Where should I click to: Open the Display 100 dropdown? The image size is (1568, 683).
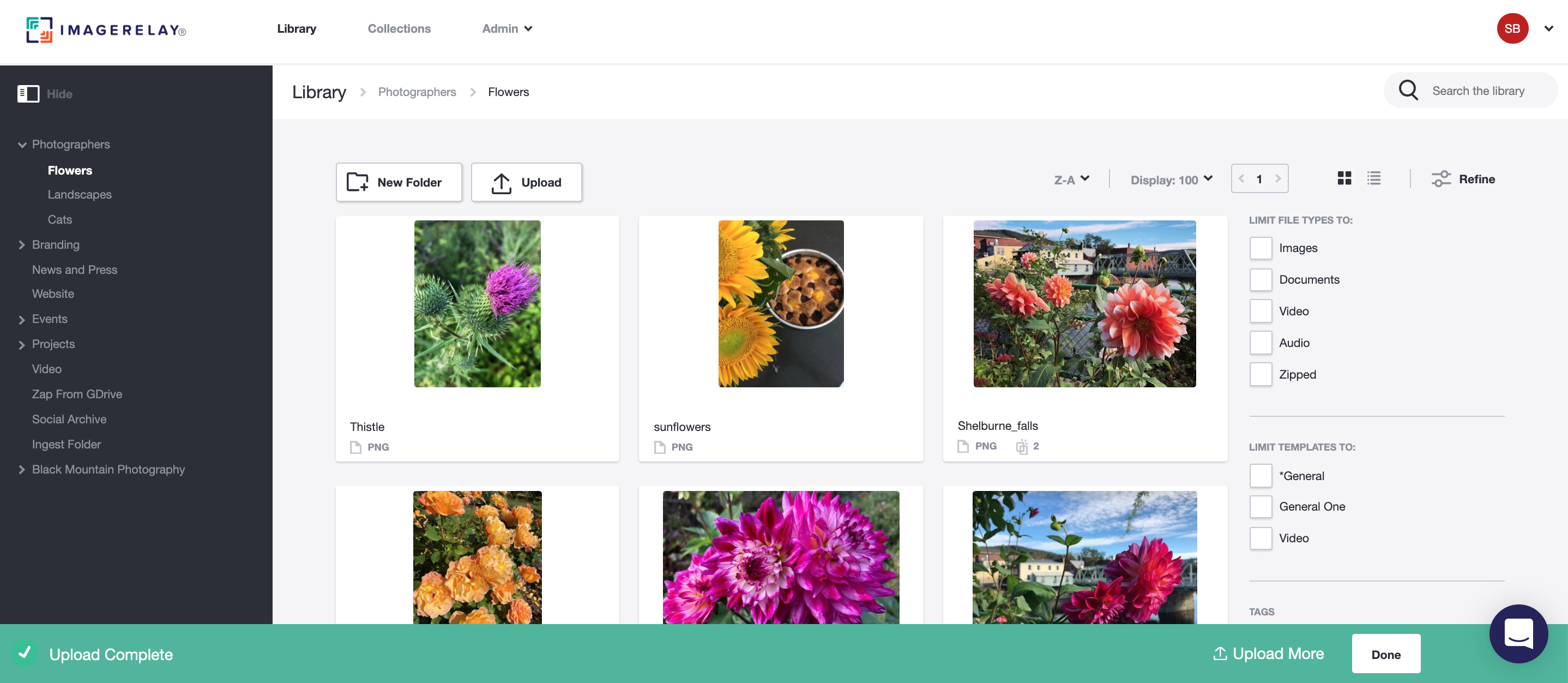1170,178
